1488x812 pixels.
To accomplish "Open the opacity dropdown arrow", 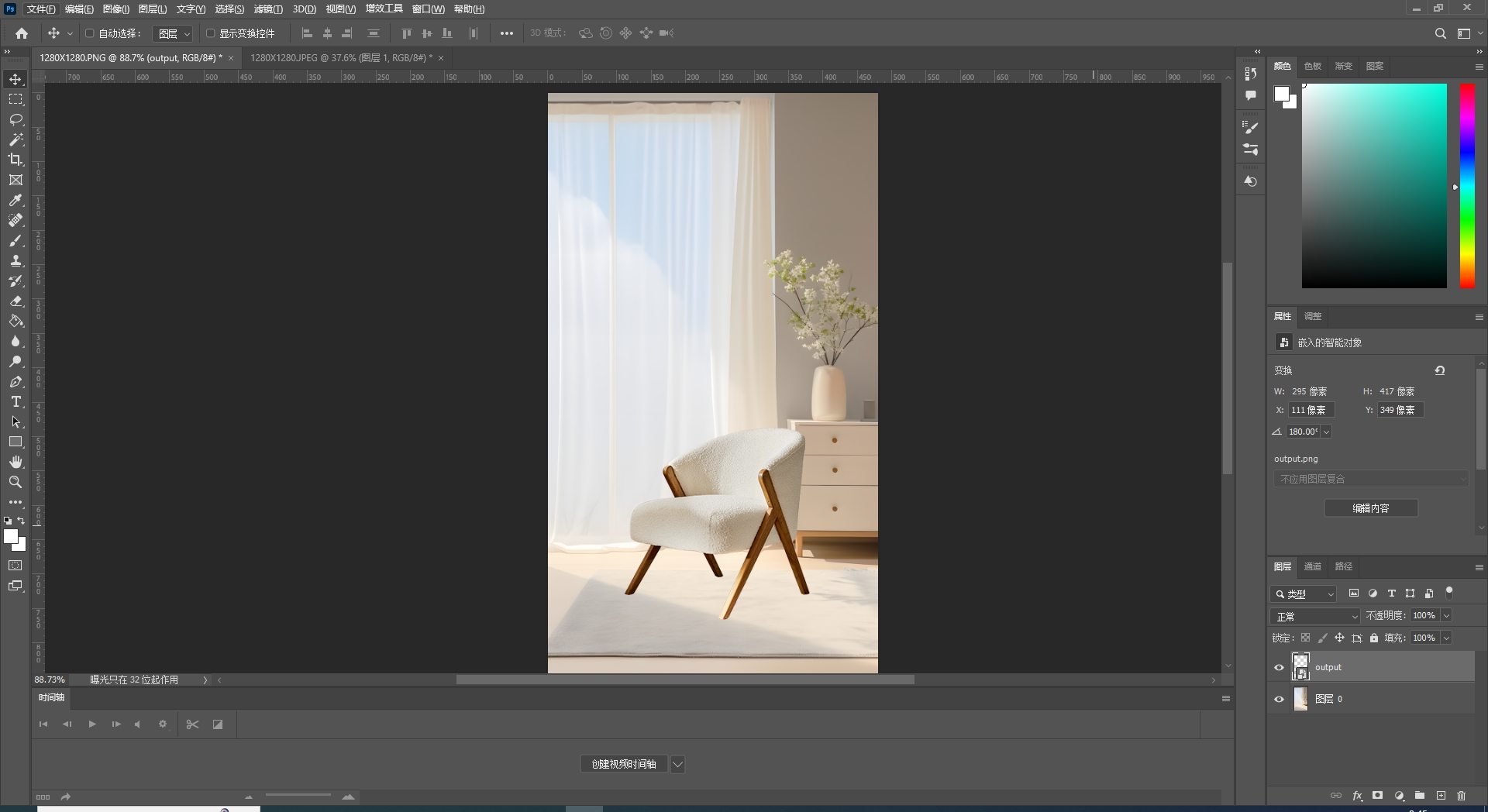I will coord(1446,615).
